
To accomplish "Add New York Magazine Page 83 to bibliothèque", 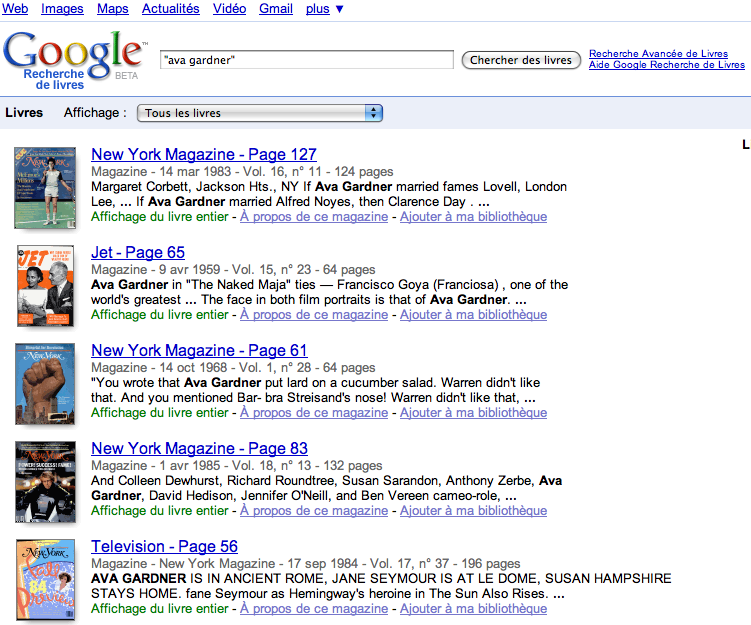I will point(474,511).
